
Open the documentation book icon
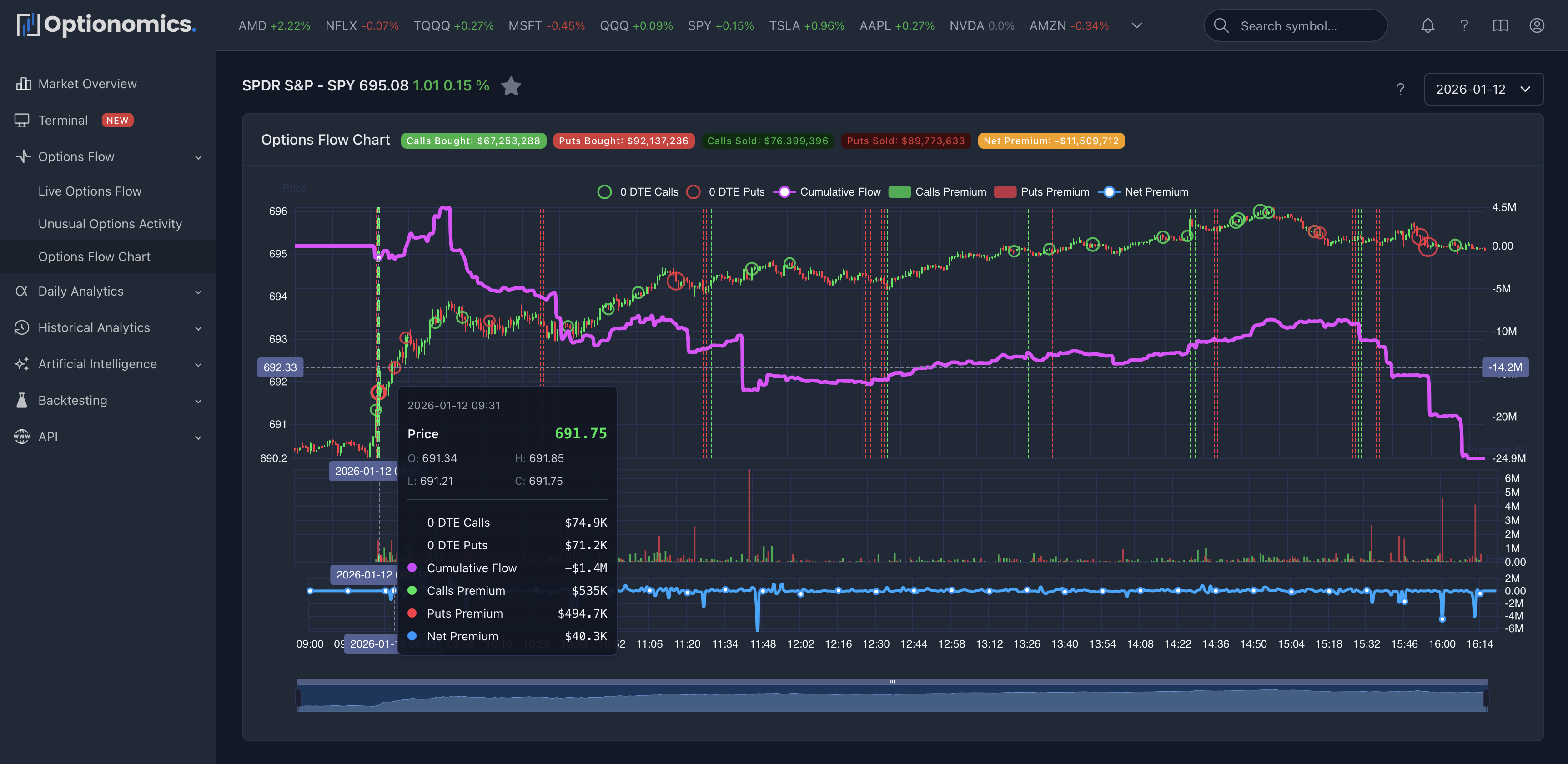point(1500,25)
